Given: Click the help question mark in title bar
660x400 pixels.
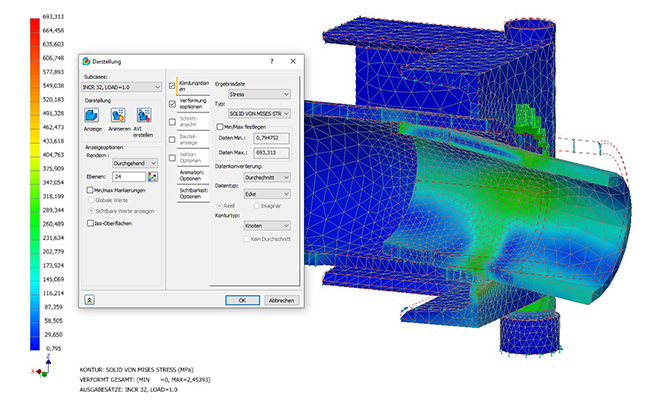Looking at the screenshot, I should coord(272,62).
